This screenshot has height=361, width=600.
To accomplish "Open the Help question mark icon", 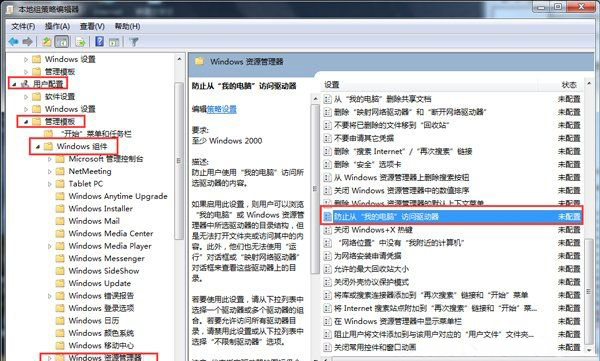I will pos(99,41).
